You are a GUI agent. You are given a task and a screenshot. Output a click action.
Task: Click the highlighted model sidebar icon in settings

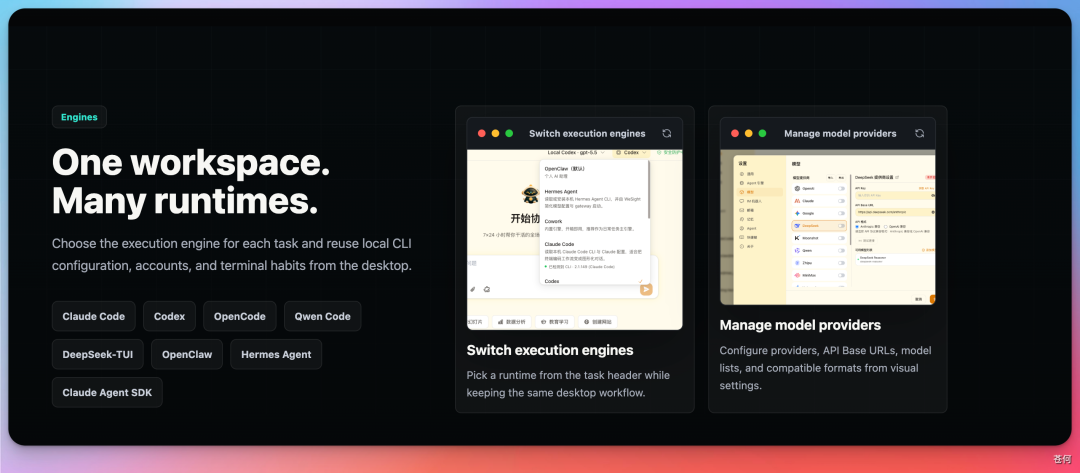[x=742, y=192]
